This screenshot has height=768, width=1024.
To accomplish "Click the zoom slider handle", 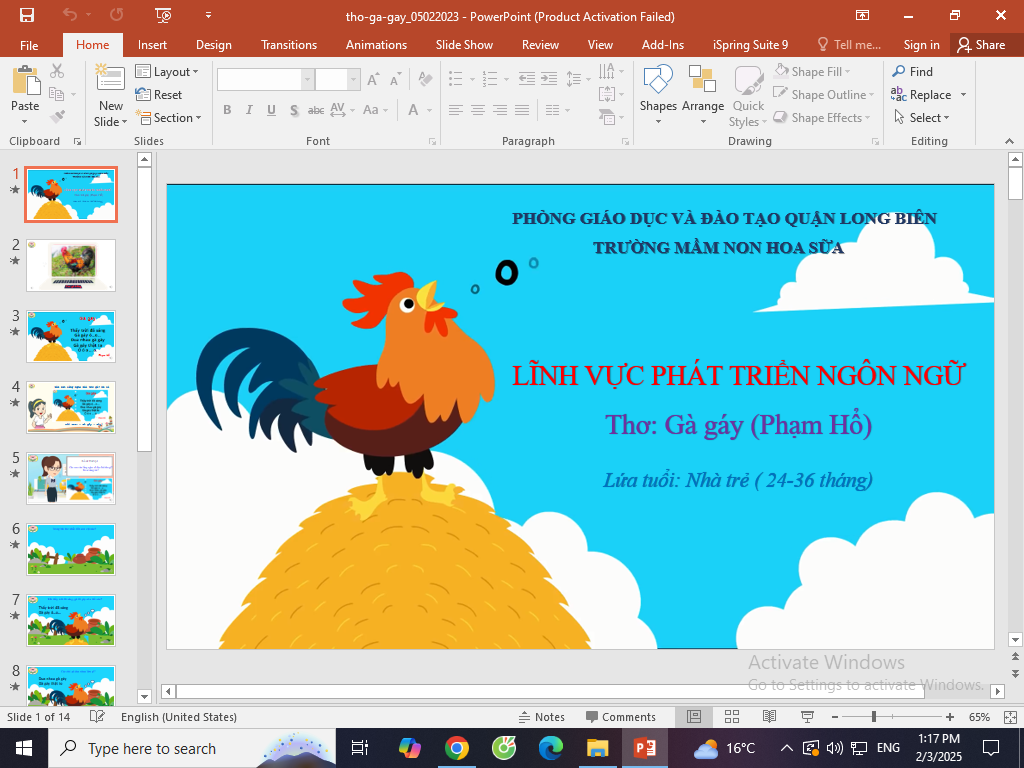I will point(873,717).
